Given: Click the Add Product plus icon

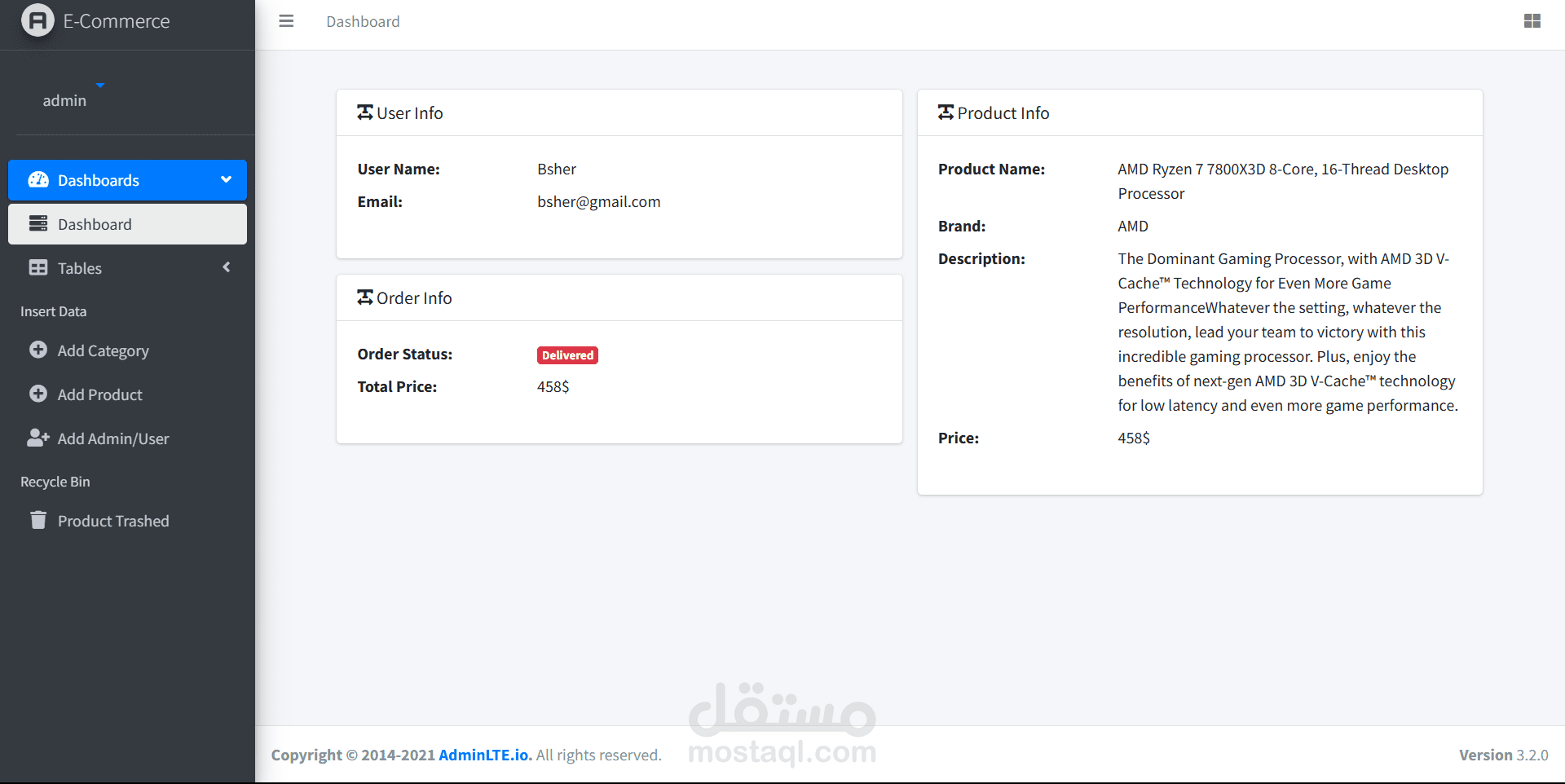Looking at the screenshot, I should point(38,394).
